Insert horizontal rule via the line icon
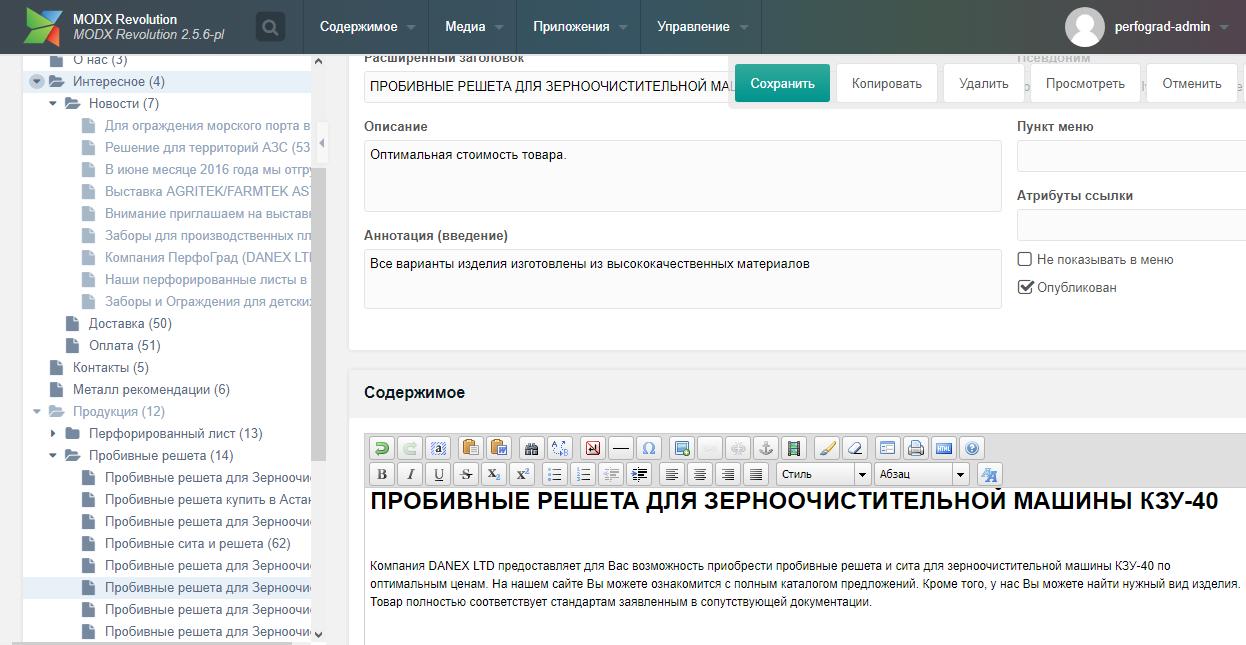 click(x=621, y=448)
